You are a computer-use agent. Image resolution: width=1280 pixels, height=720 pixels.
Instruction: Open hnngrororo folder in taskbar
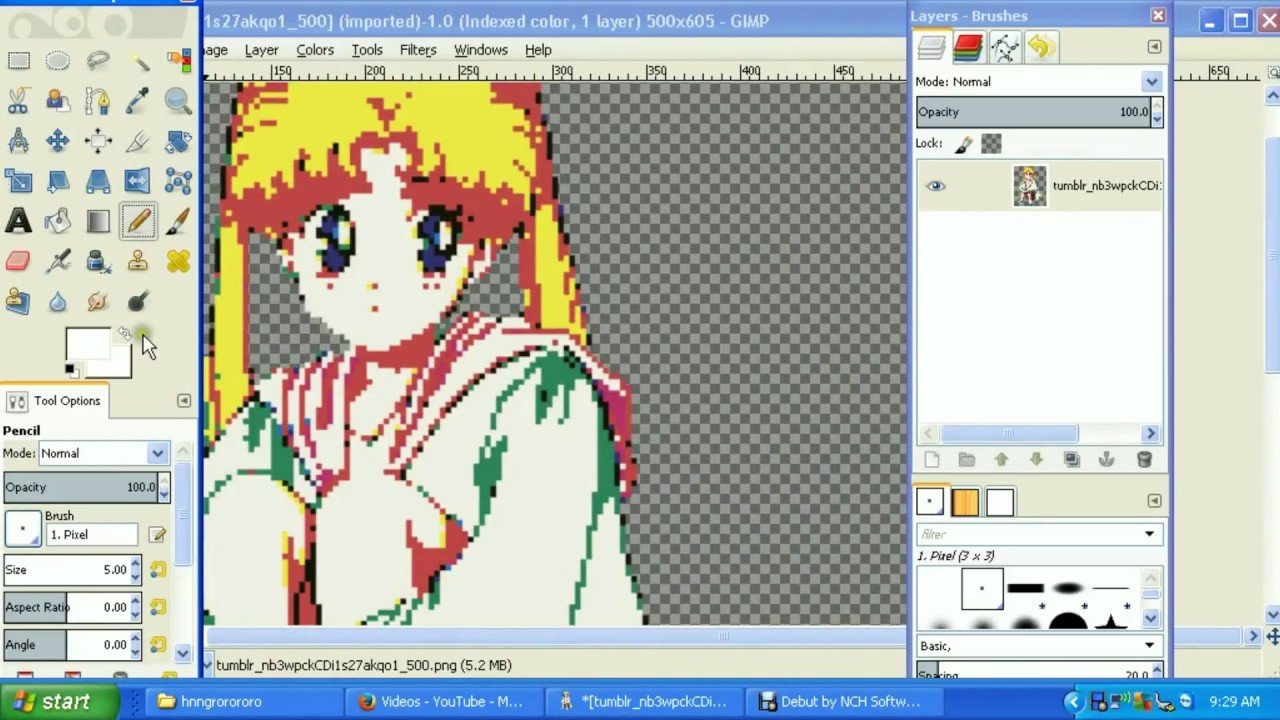click(x=243, y=702)
